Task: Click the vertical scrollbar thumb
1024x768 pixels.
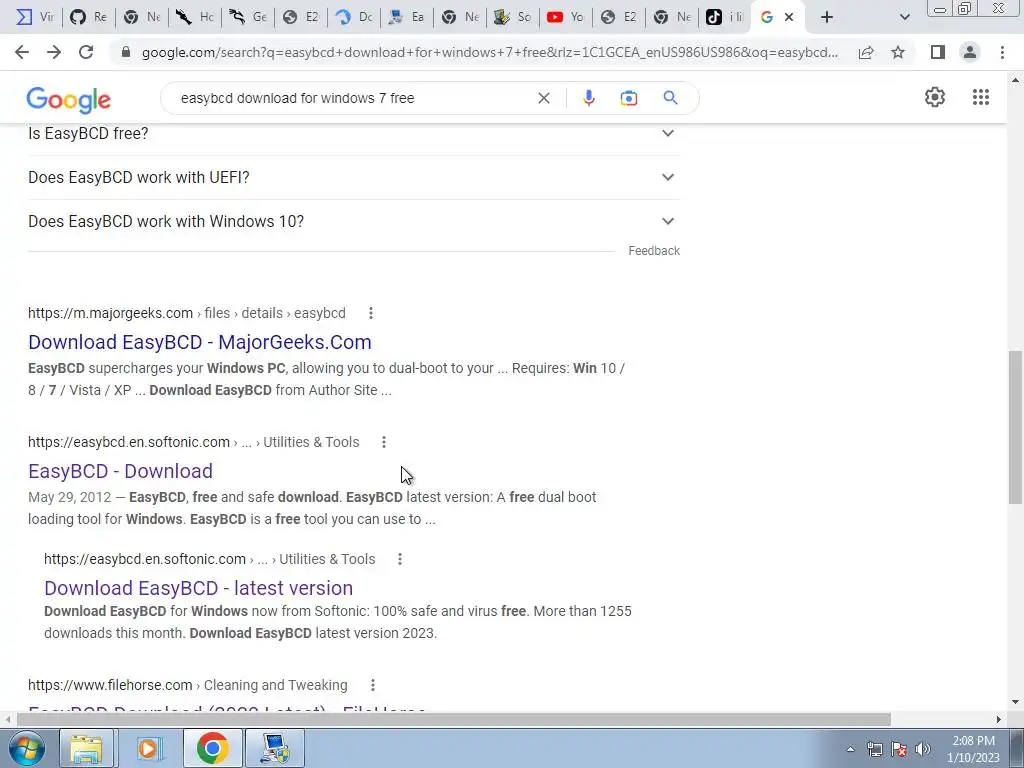Action: click(1015, 427)
